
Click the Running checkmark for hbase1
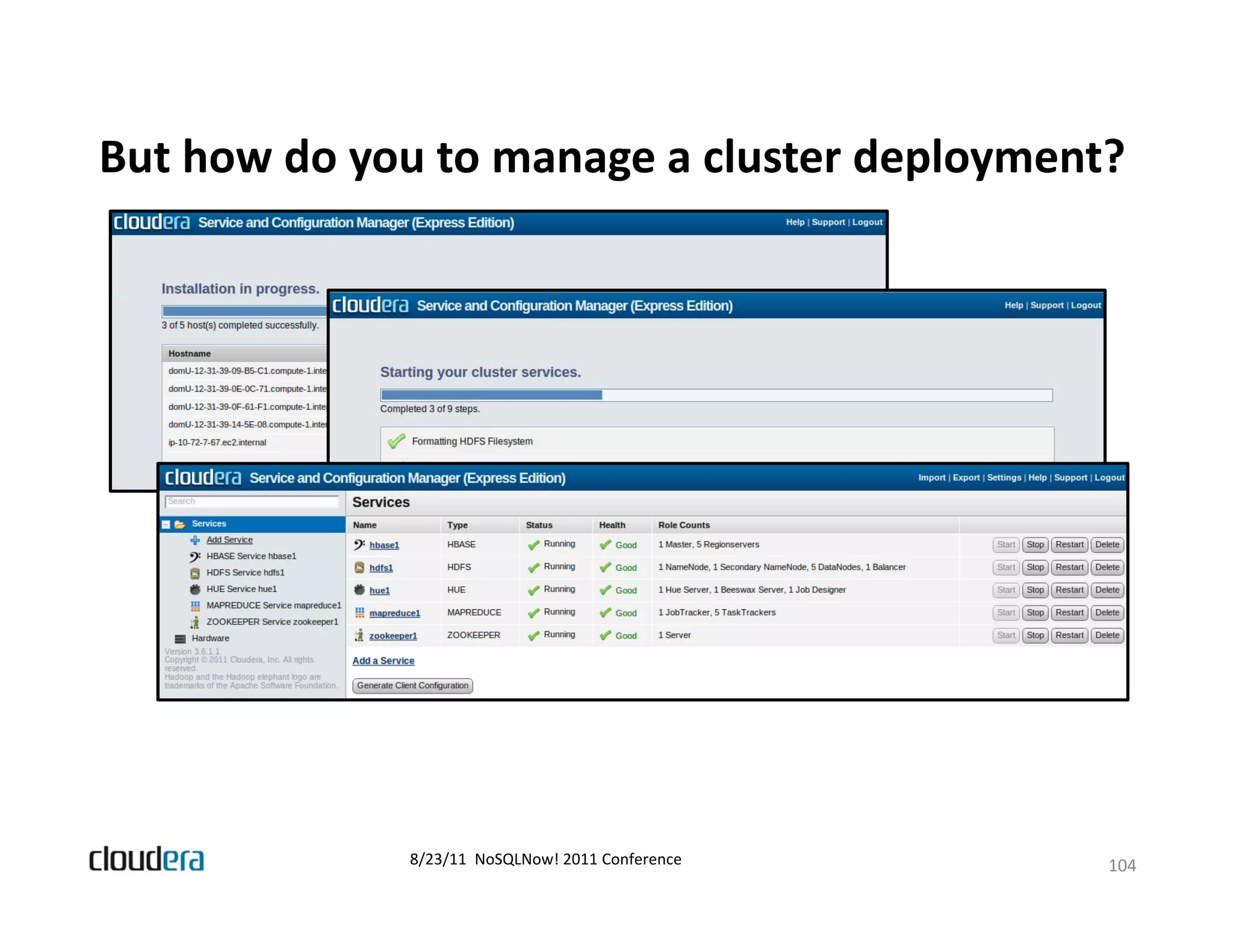533,545
